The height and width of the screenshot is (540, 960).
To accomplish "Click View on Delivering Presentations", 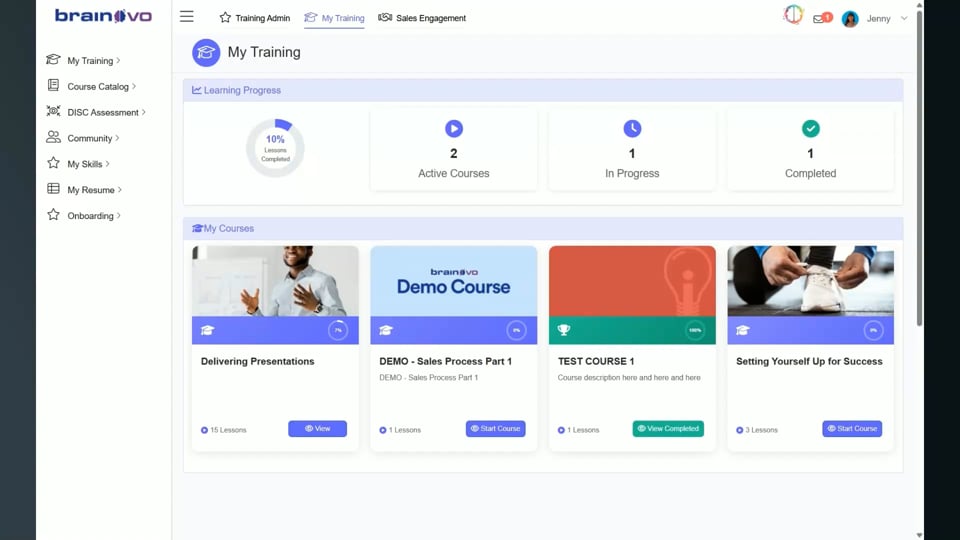I will click(x=317, y=429).
